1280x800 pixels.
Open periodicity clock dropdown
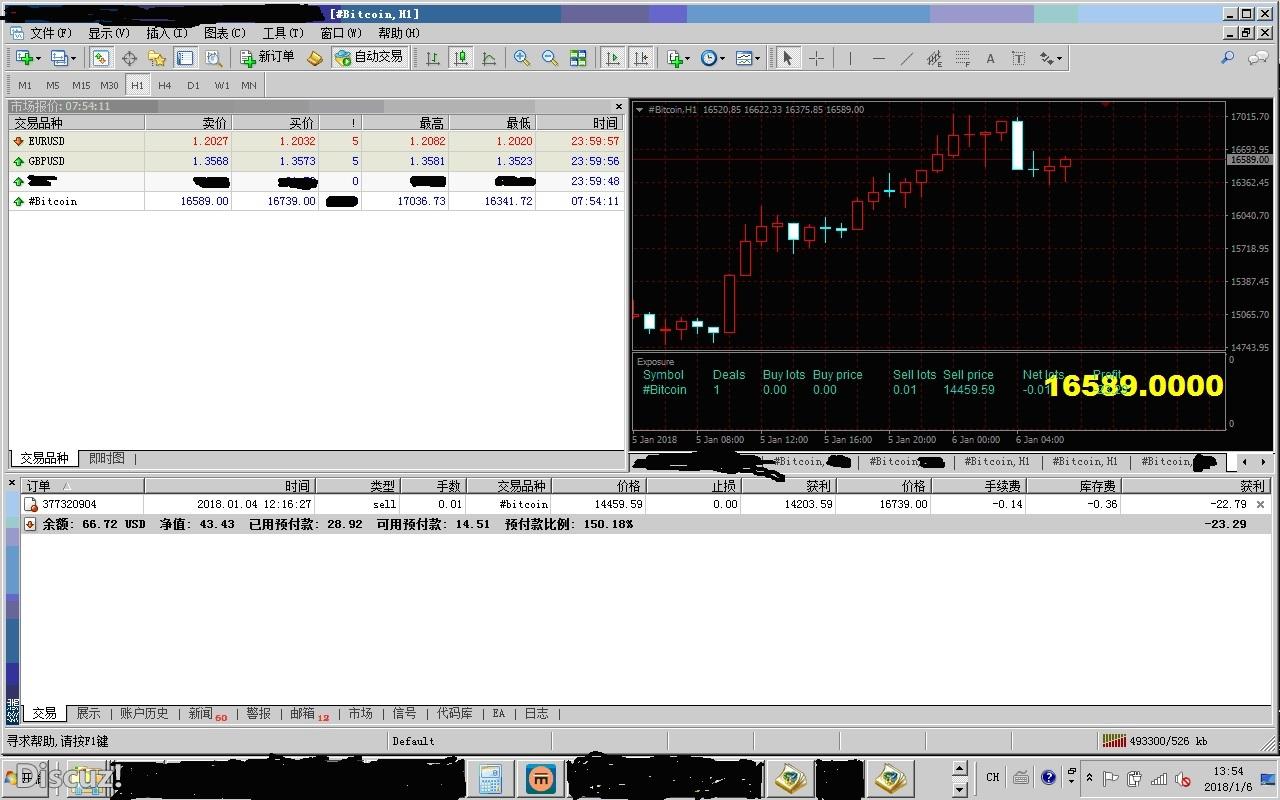click(712, 58)
